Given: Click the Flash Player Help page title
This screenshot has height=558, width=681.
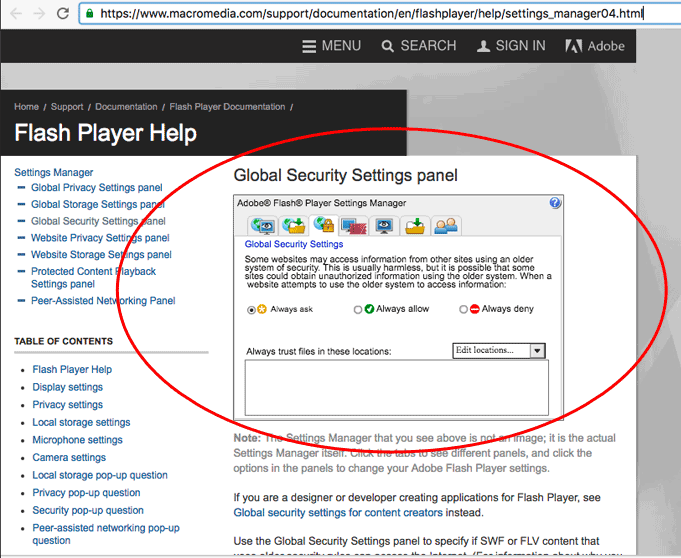Looking at the screenshot, I should pos(106,133).
